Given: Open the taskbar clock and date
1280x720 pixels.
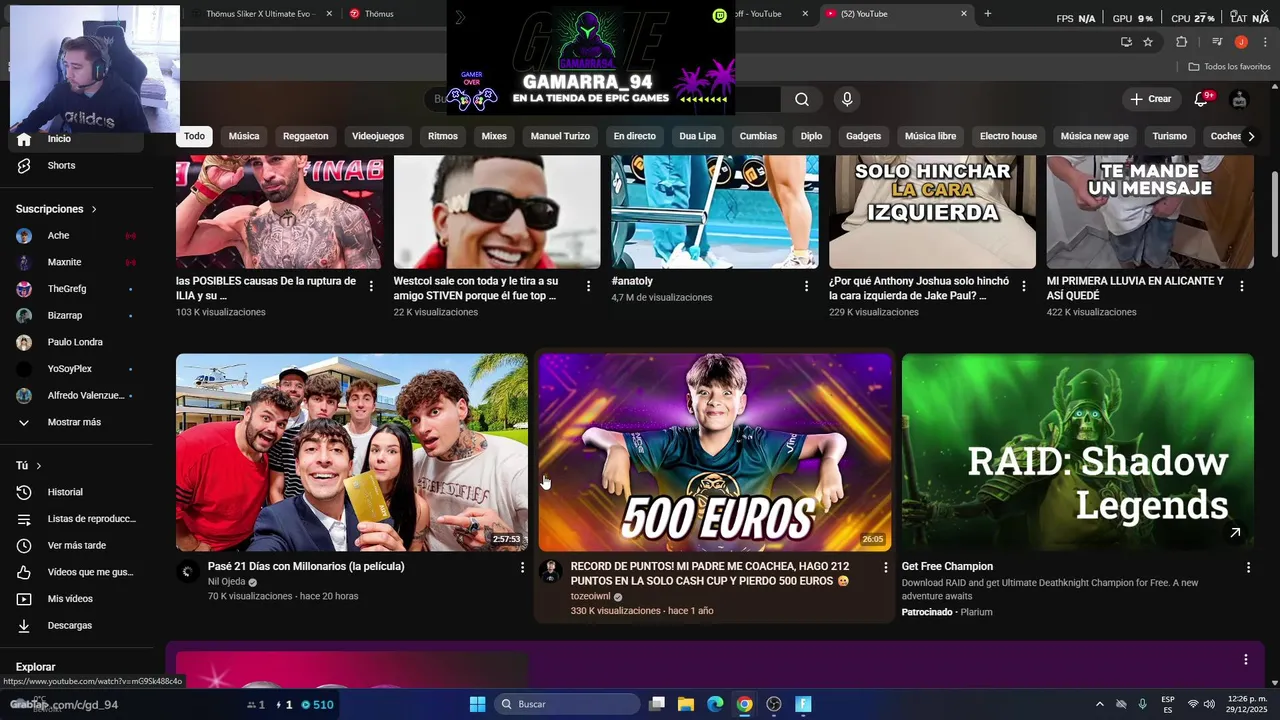Looking at the screenshot, I should pos(1247,704).
